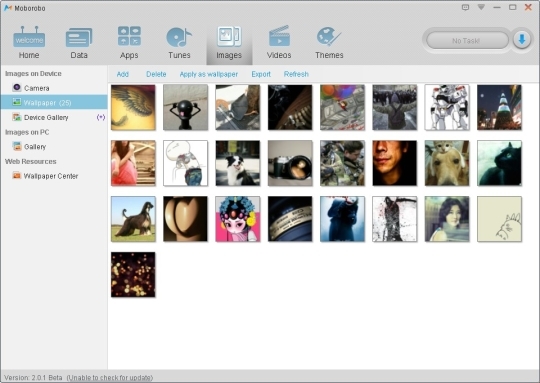
Task: Click the blue download tasks arrow
Action: click(522, 40)
